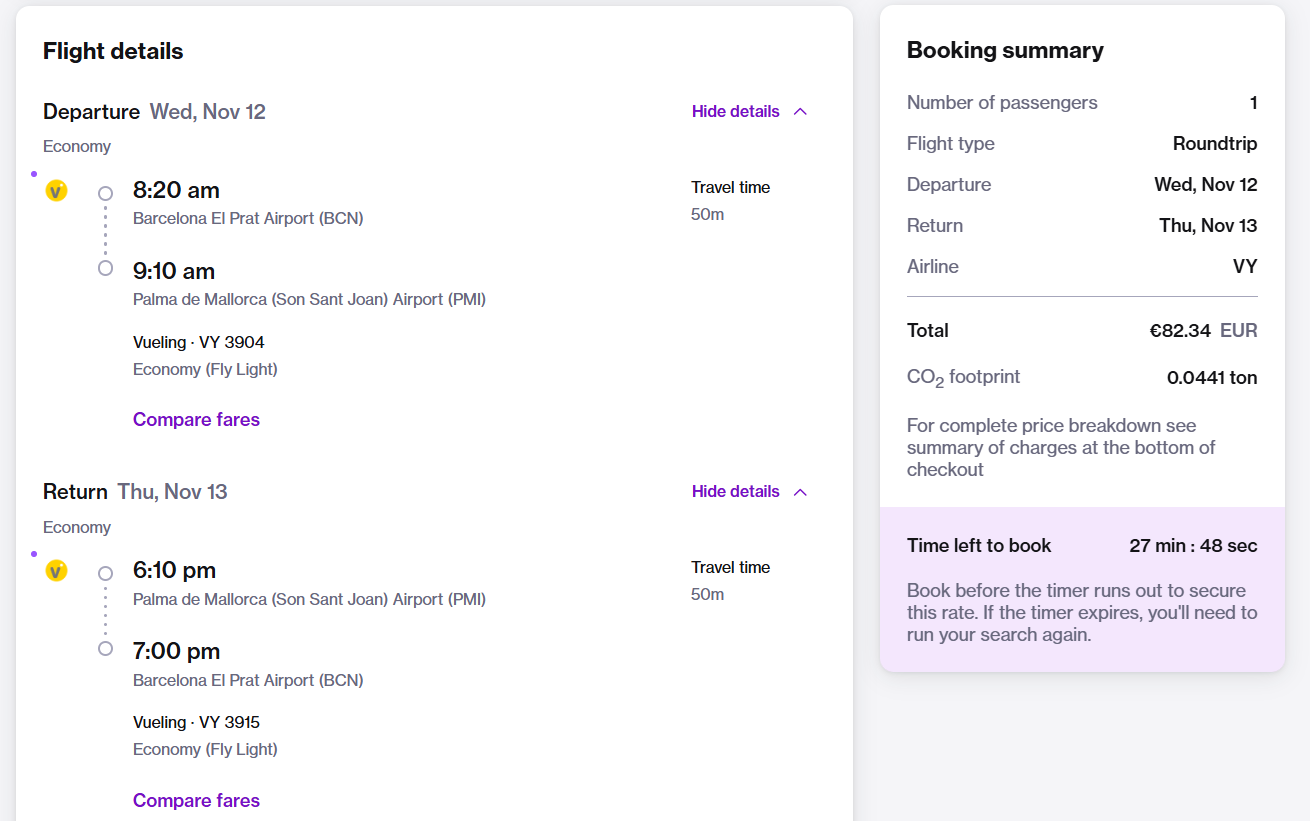Viewport: 1310px width, 821px height.
Task: Click the Booking summary heading
Action: (x=1005, y=50)
